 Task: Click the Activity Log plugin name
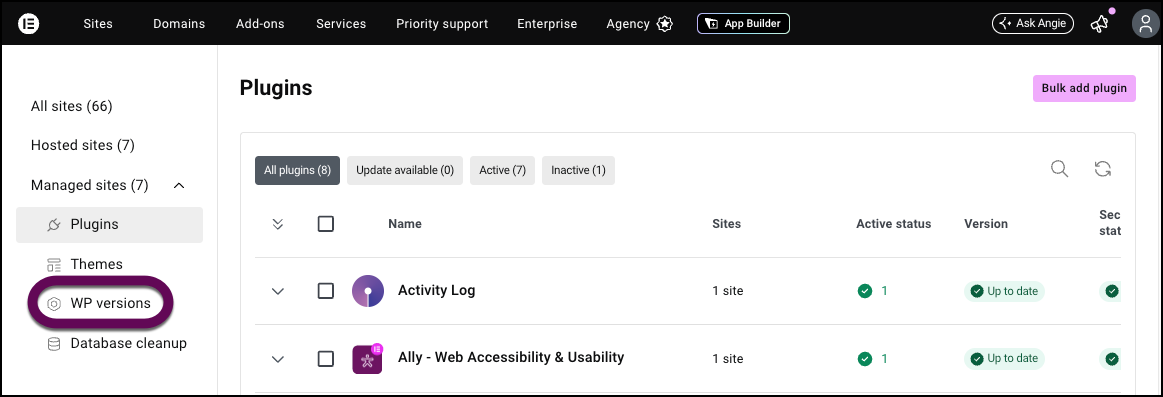pyautogui.click(x=436, y=290)
